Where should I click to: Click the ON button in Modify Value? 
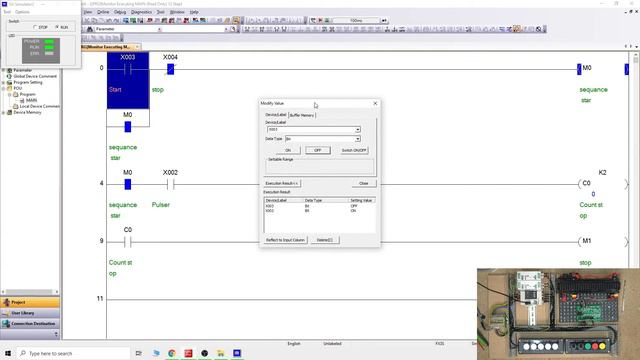288,150
